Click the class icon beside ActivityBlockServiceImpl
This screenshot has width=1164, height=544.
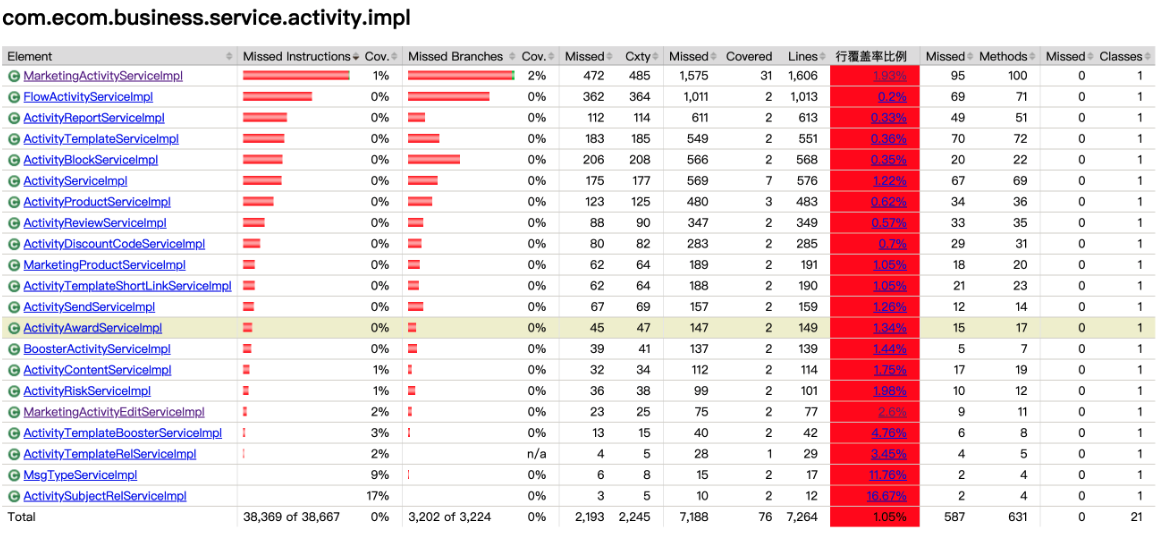click(13, 160)
